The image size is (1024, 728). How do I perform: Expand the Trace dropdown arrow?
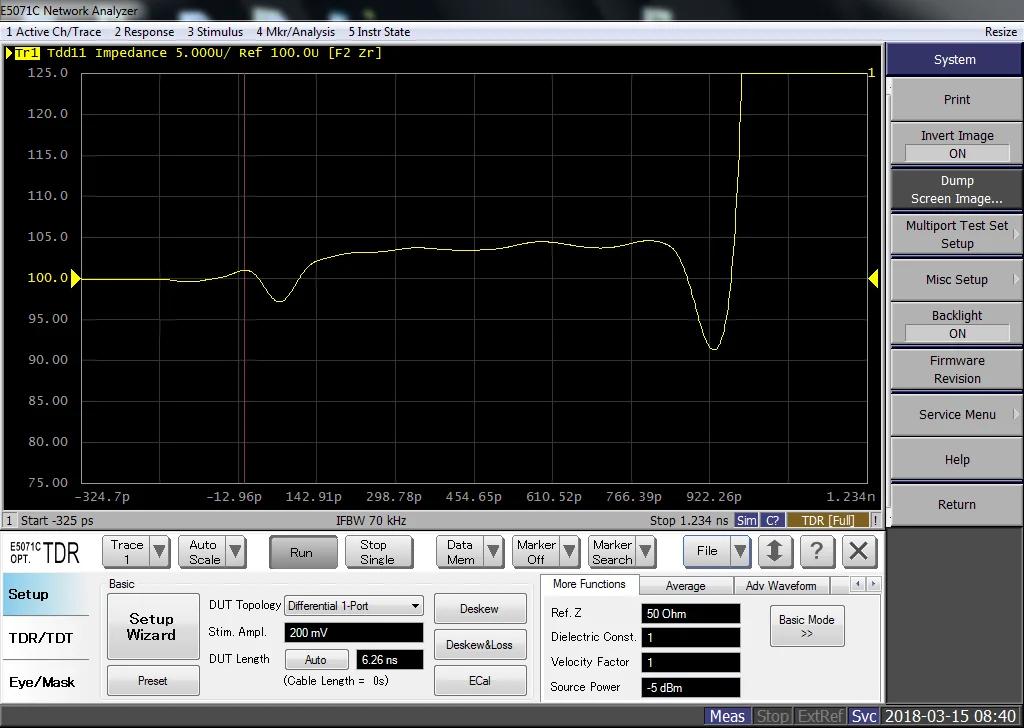point(159,552)
